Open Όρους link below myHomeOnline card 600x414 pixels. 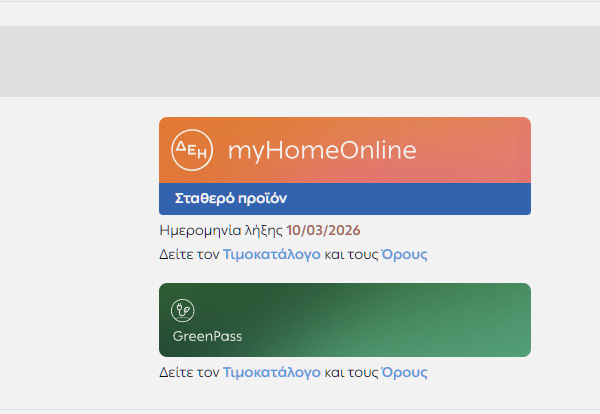[x=404, y=254]
